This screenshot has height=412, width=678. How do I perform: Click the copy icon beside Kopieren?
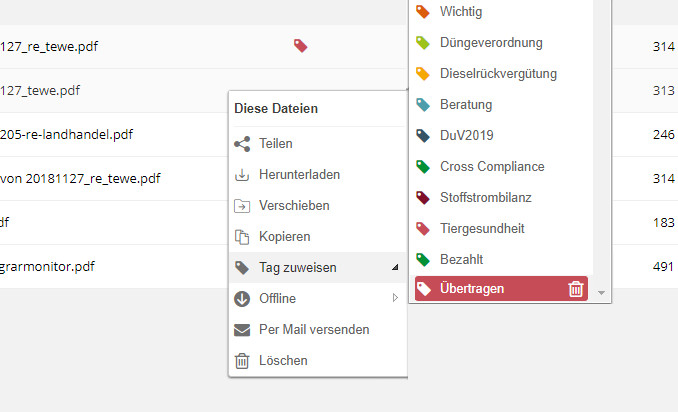coord(242,237)
